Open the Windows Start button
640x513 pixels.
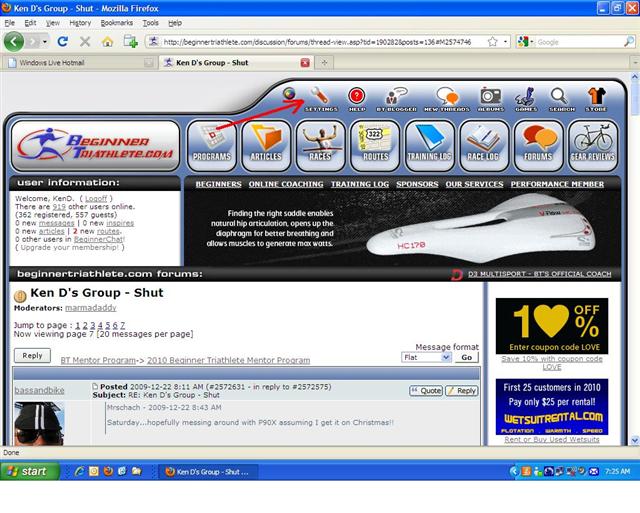coord(30,471)
